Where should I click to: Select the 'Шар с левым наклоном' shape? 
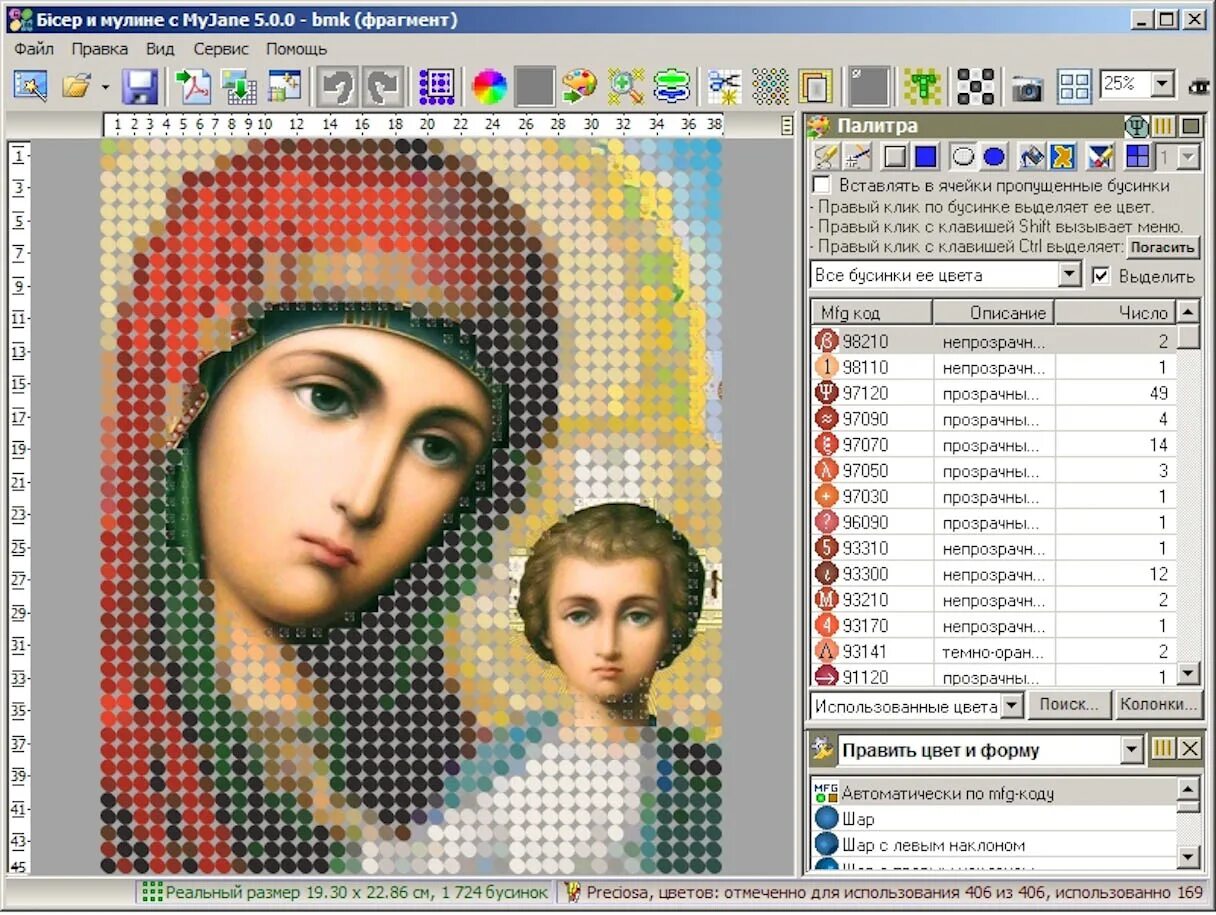tap(993, 845)
